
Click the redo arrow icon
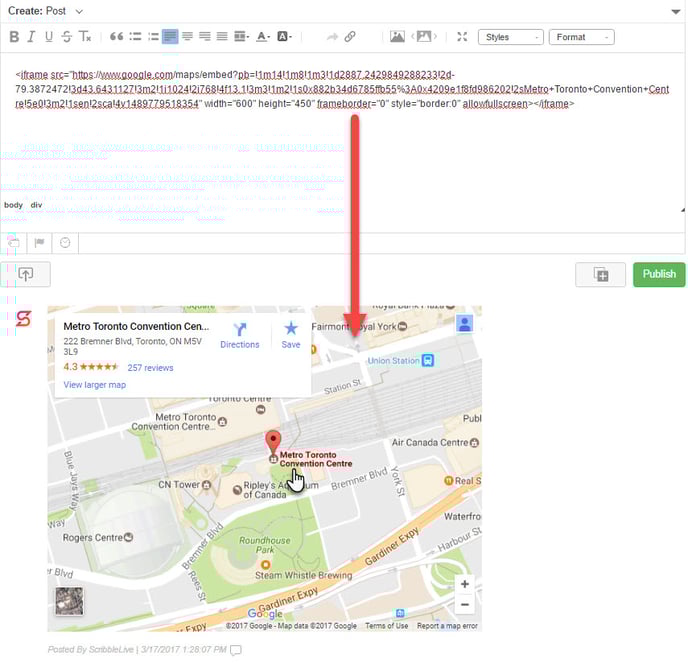[x=332, y=37]
